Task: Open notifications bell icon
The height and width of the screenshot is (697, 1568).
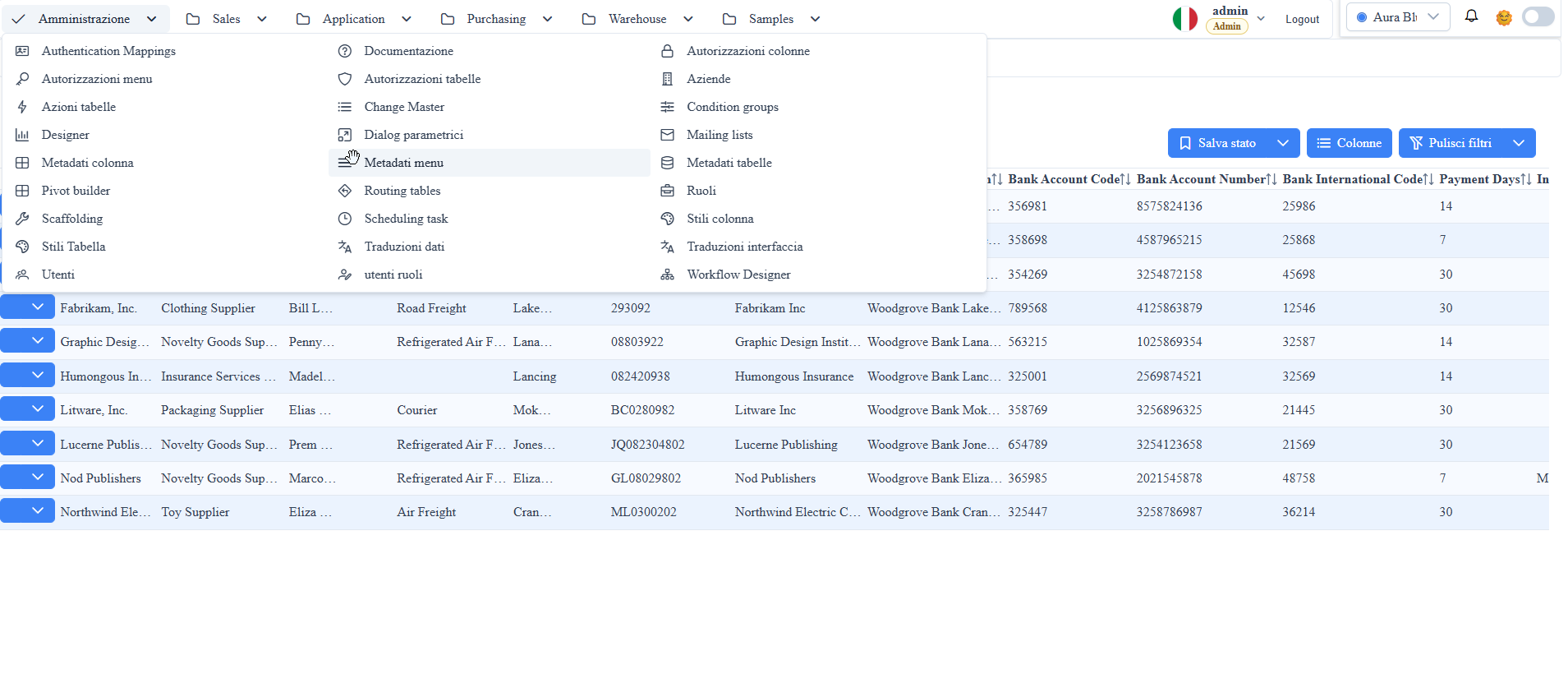Action: 1471,16
